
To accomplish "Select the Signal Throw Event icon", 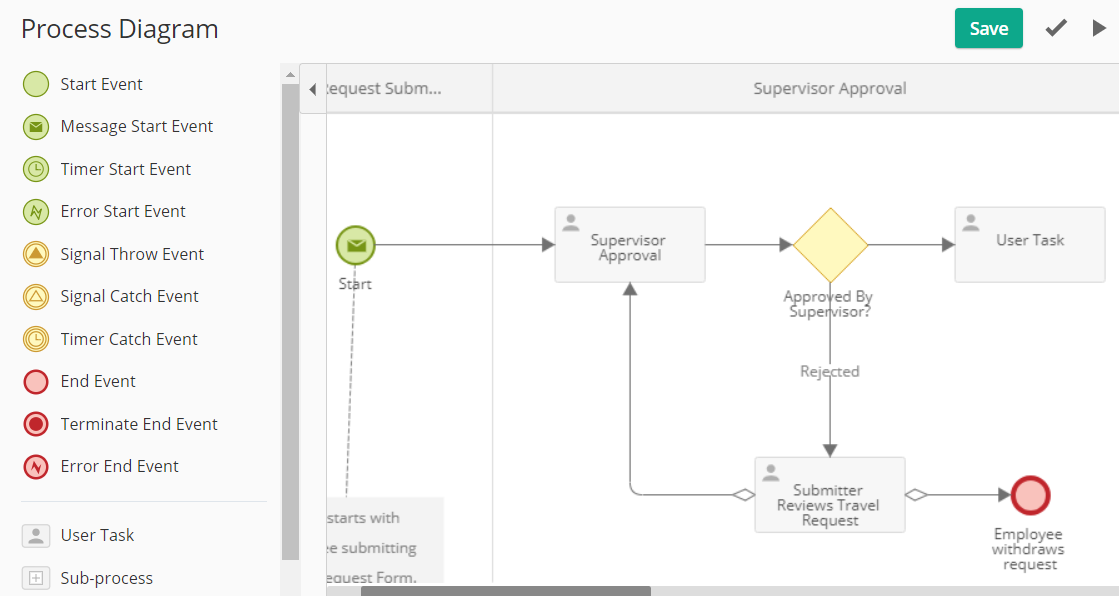I will point(36,254).
